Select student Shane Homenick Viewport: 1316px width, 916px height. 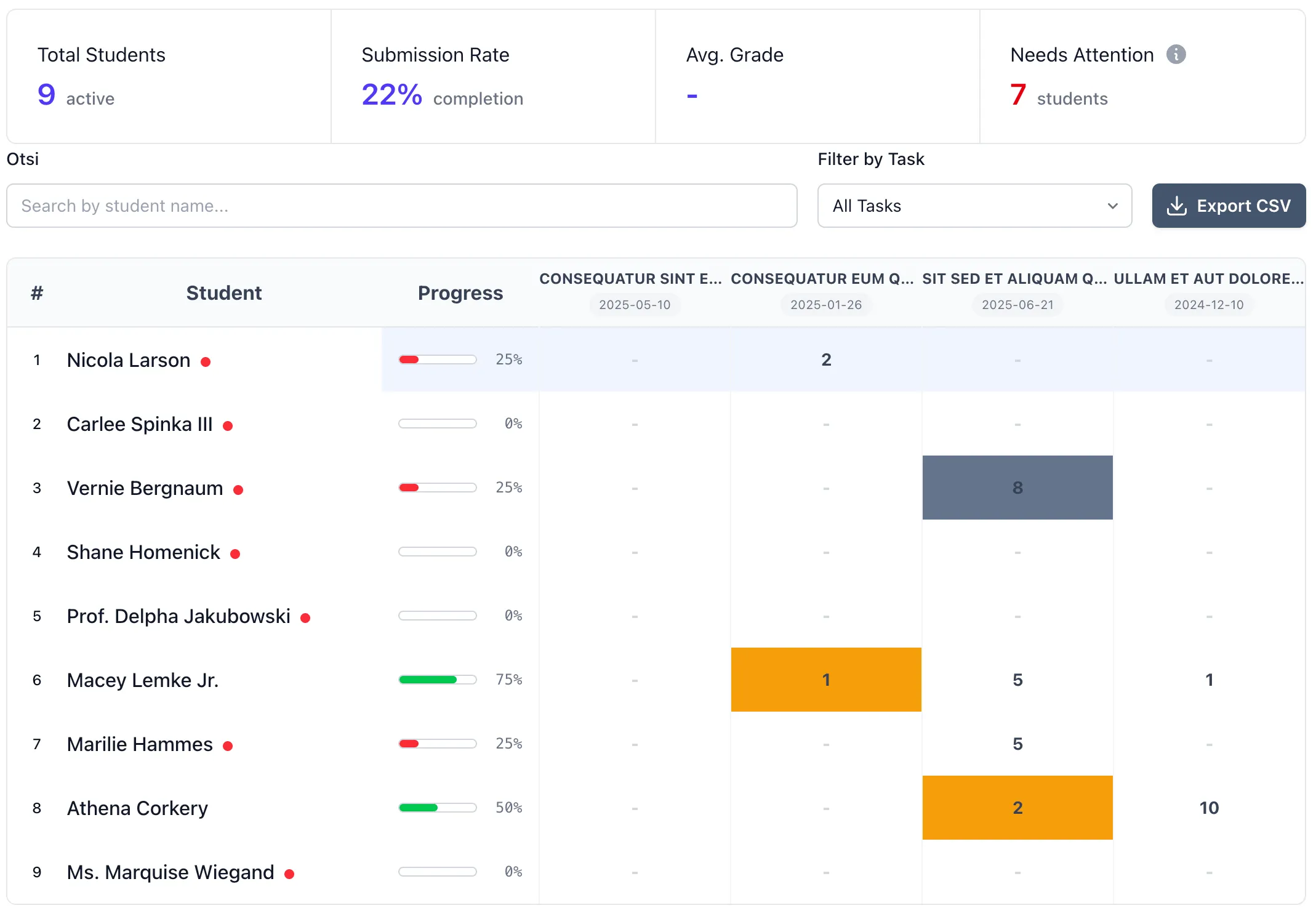(x=143, y=552)
